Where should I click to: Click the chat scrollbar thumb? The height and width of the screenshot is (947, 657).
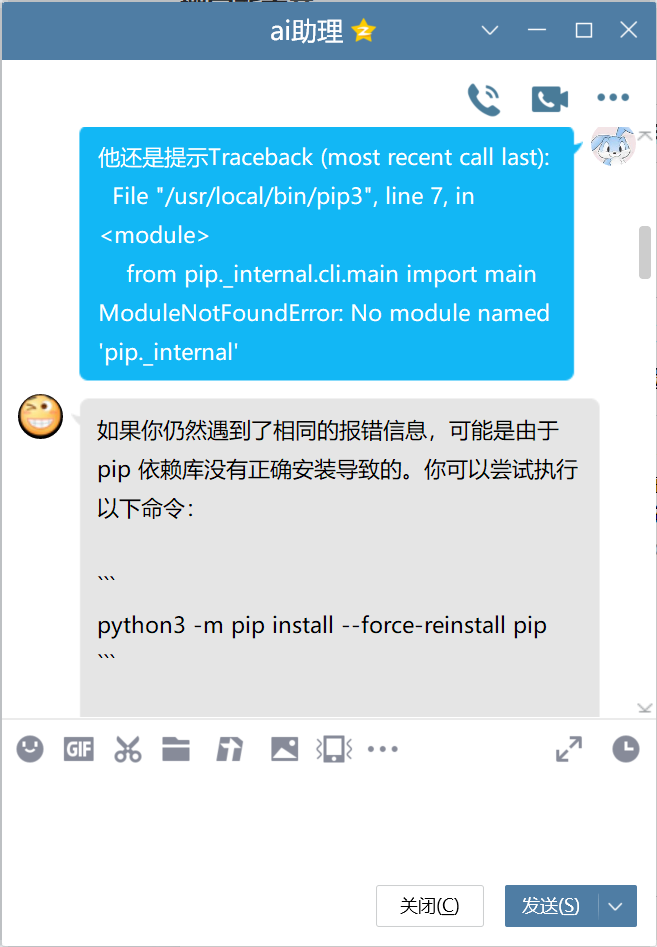pyautogui.click(x=645, y=252)
